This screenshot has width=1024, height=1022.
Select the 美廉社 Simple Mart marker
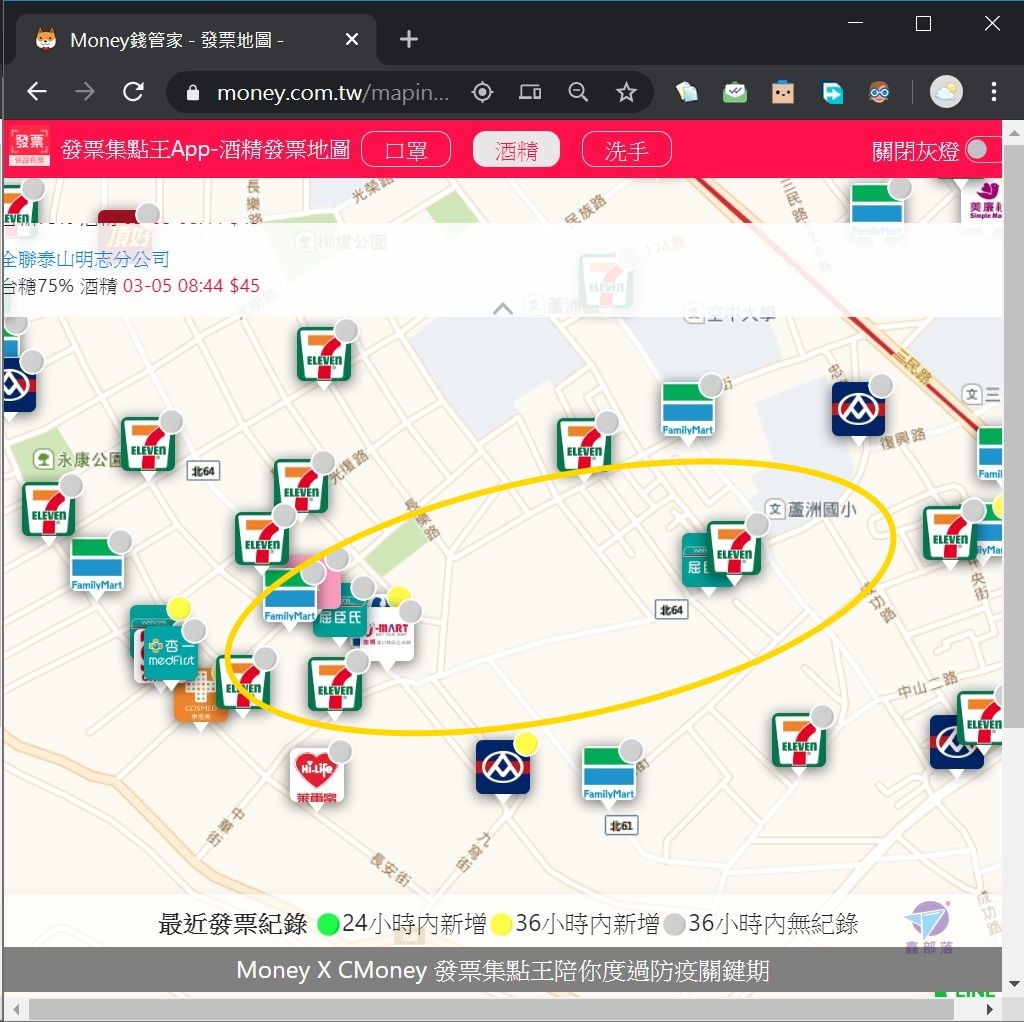[x=985, y=202]
